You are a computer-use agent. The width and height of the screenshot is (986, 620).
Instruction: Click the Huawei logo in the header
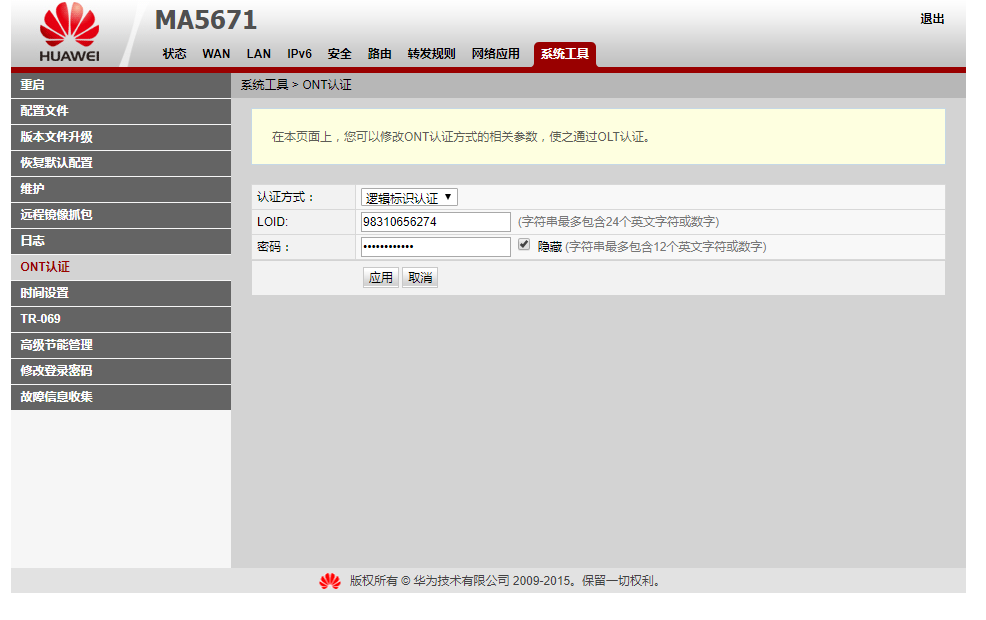(x=69, y=32)
